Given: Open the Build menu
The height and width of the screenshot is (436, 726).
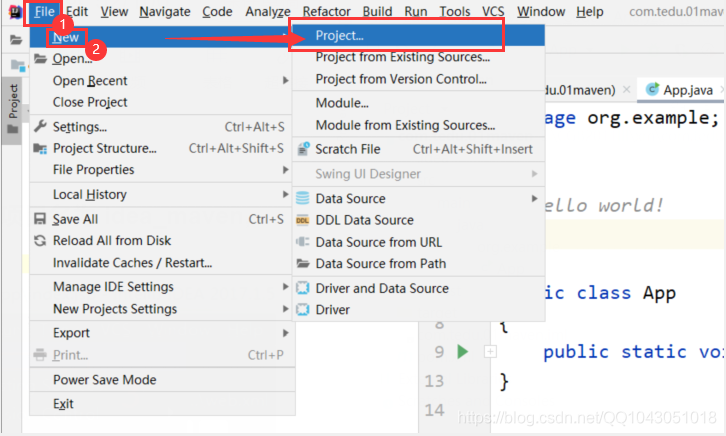Looking at the screenshot, I should click(x=377, y=12).
